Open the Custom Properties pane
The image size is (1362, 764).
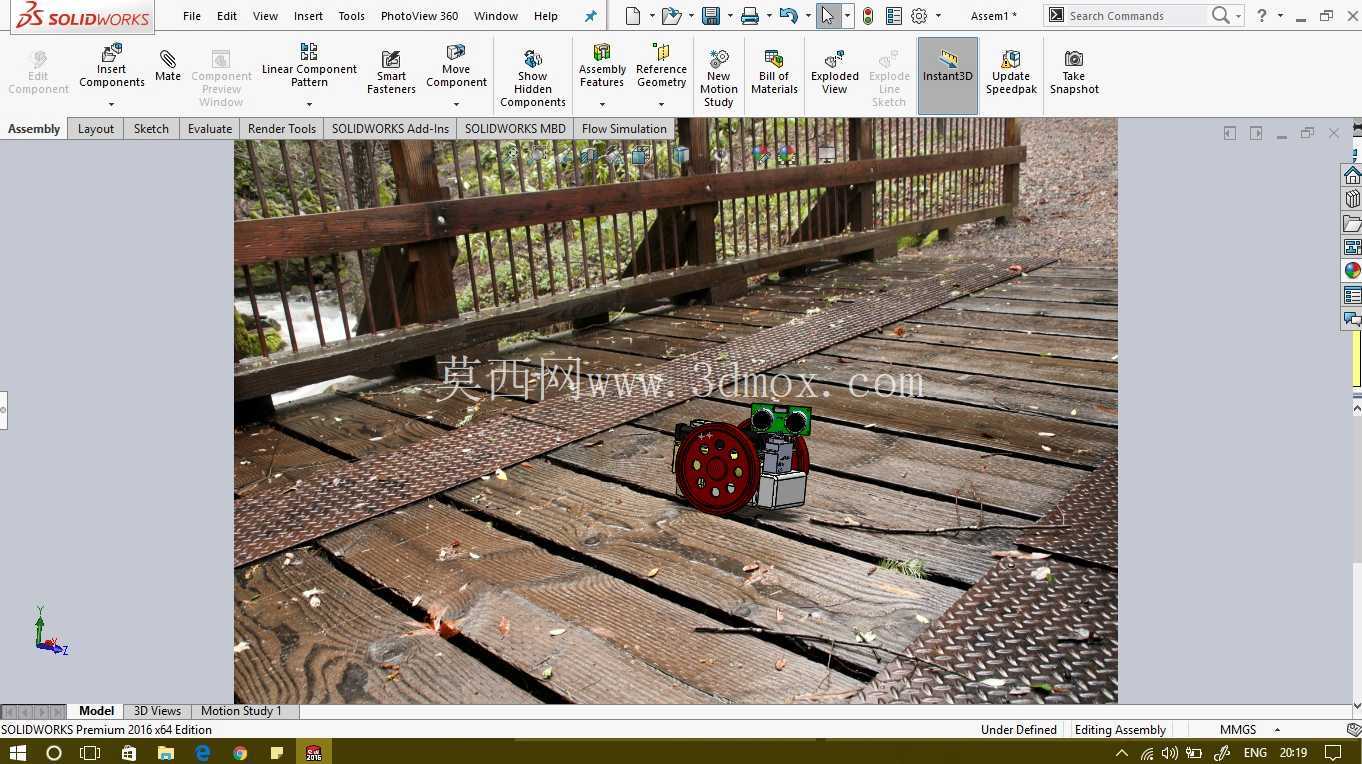pos(1352,295)
